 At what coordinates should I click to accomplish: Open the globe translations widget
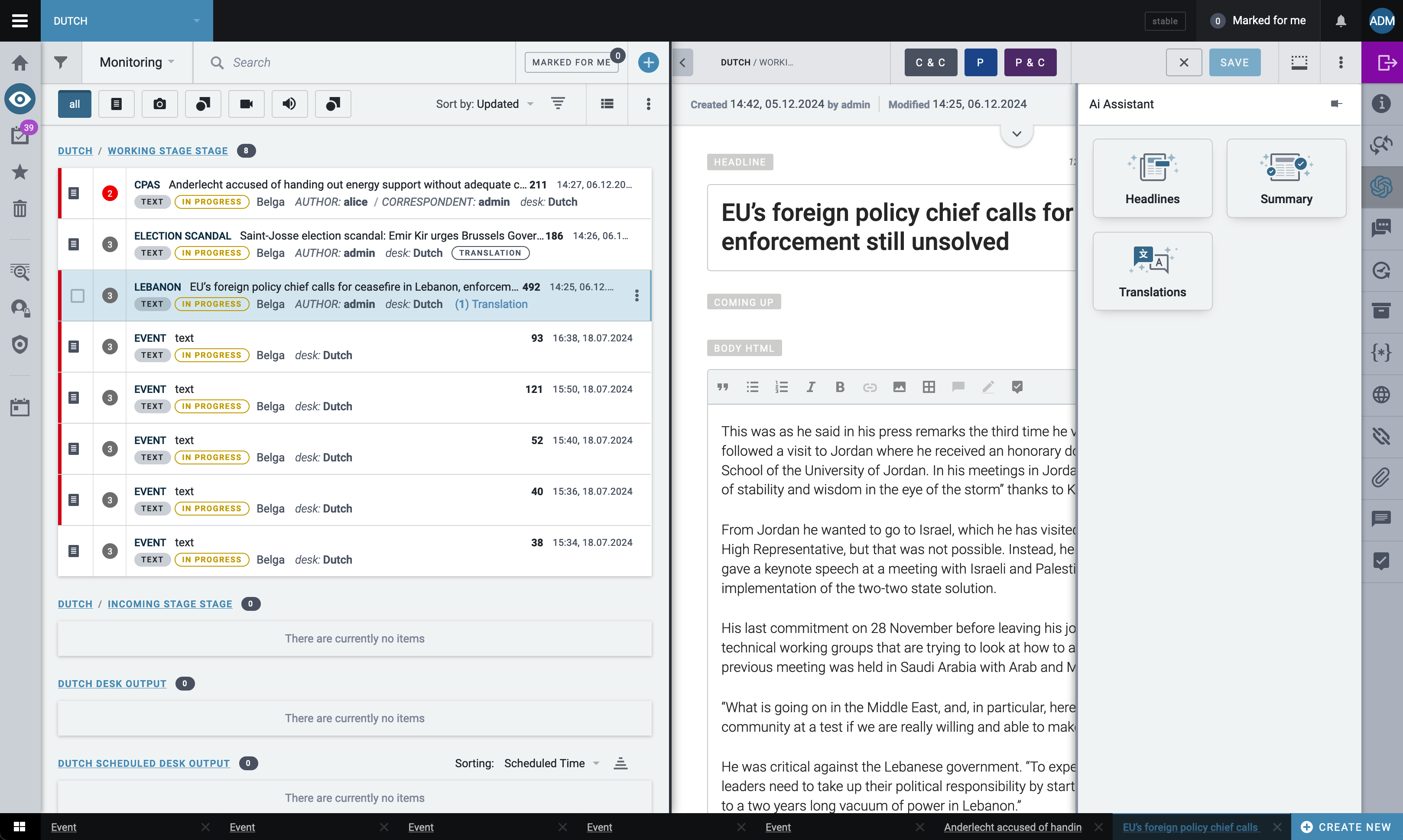[x=1381, y=394]
